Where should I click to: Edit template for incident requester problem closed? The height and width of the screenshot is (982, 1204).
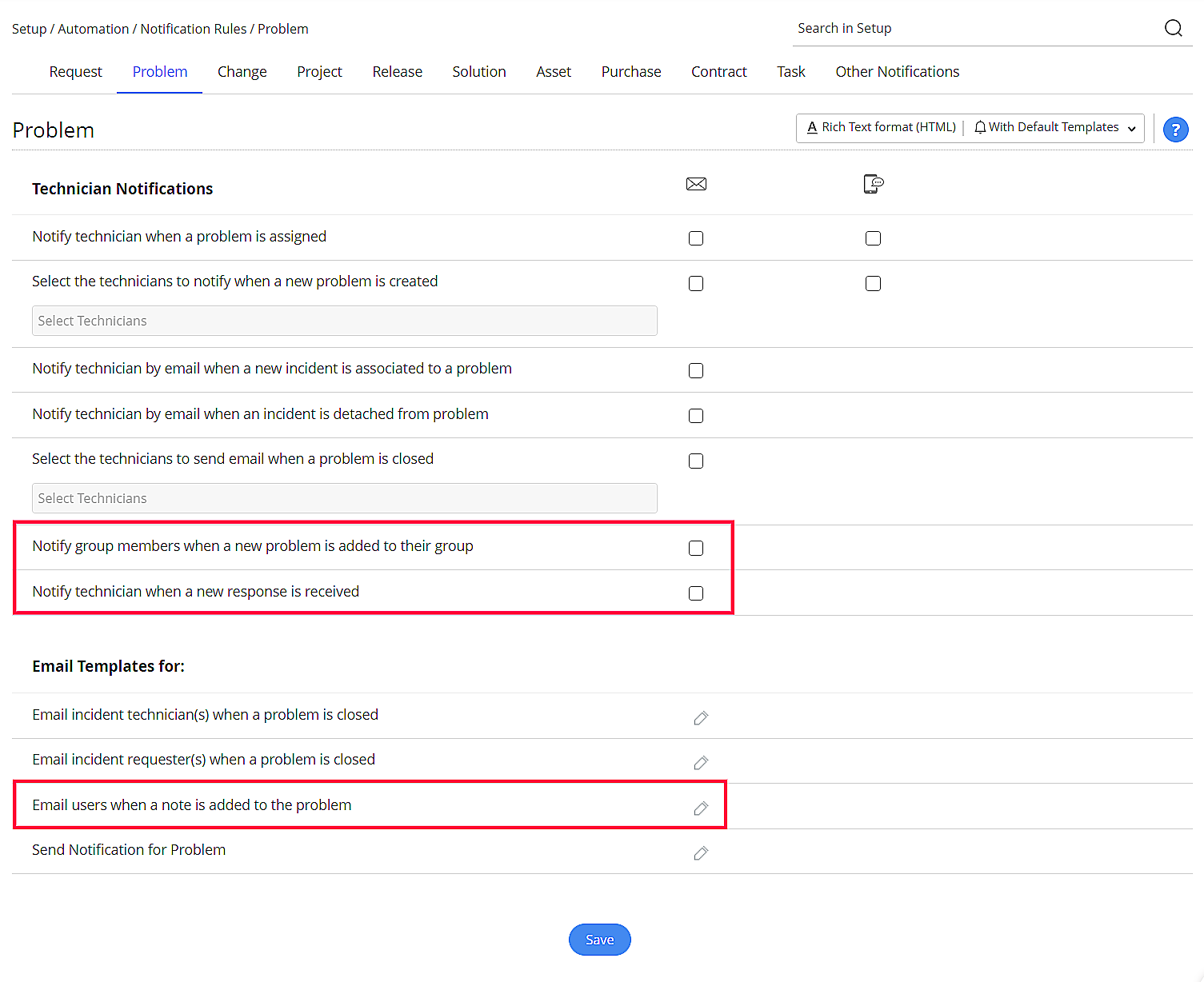click(x=701, y=763)
